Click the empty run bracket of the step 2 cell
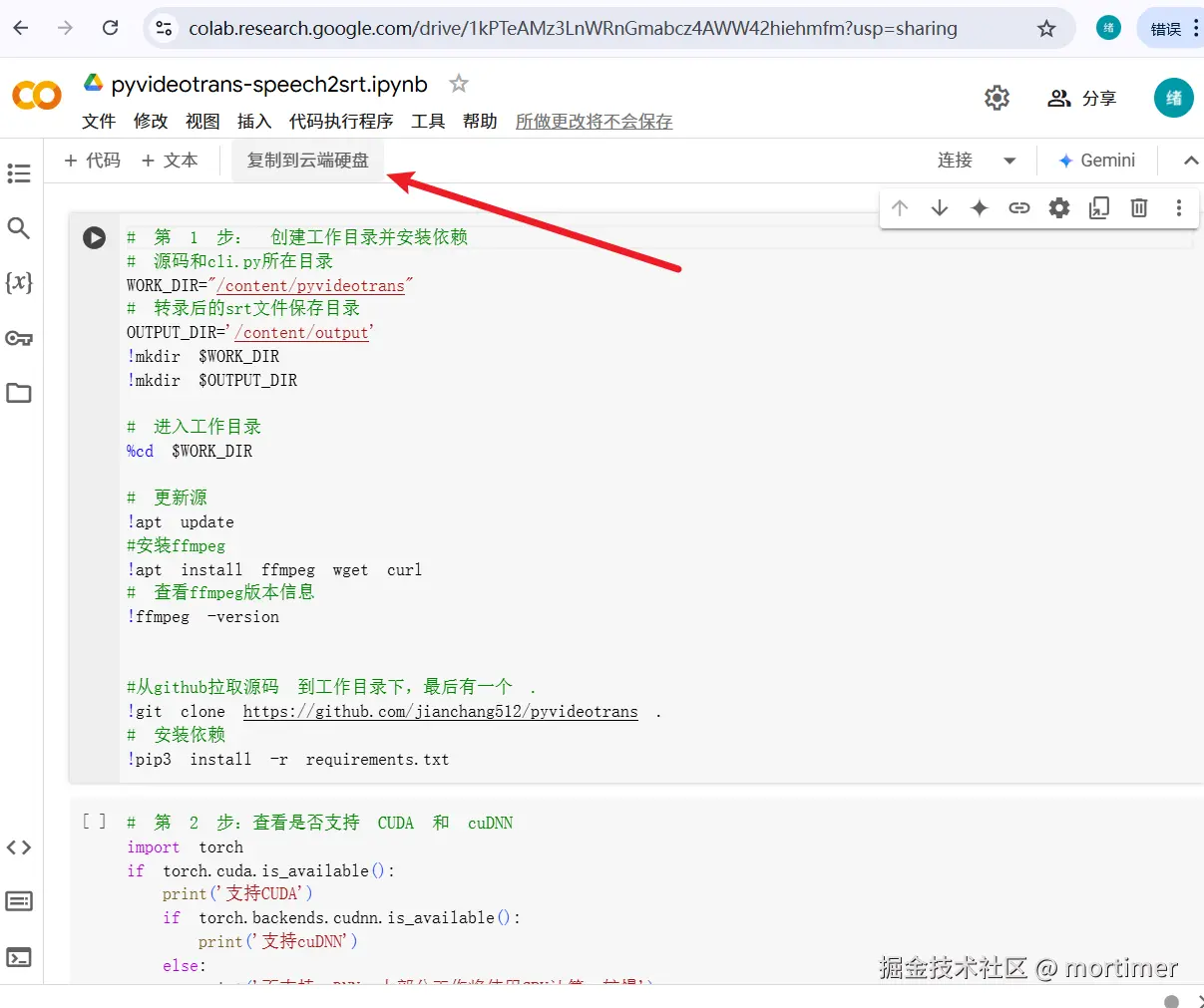 (94, 822)
